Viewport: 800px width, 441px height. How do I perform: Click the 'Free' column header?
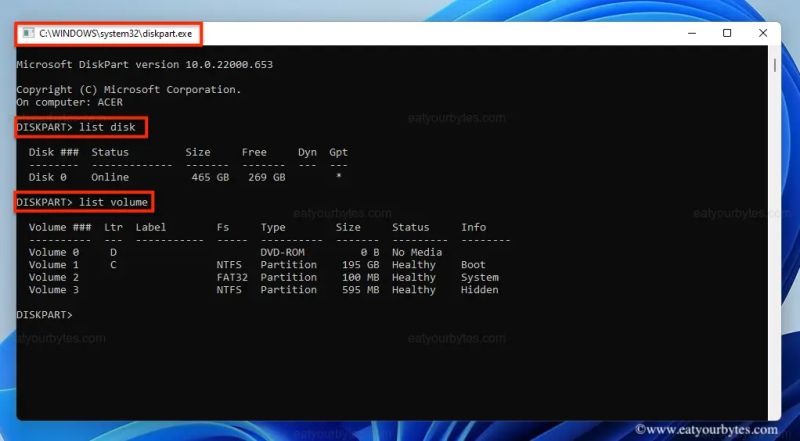click(x=254, y=152)
